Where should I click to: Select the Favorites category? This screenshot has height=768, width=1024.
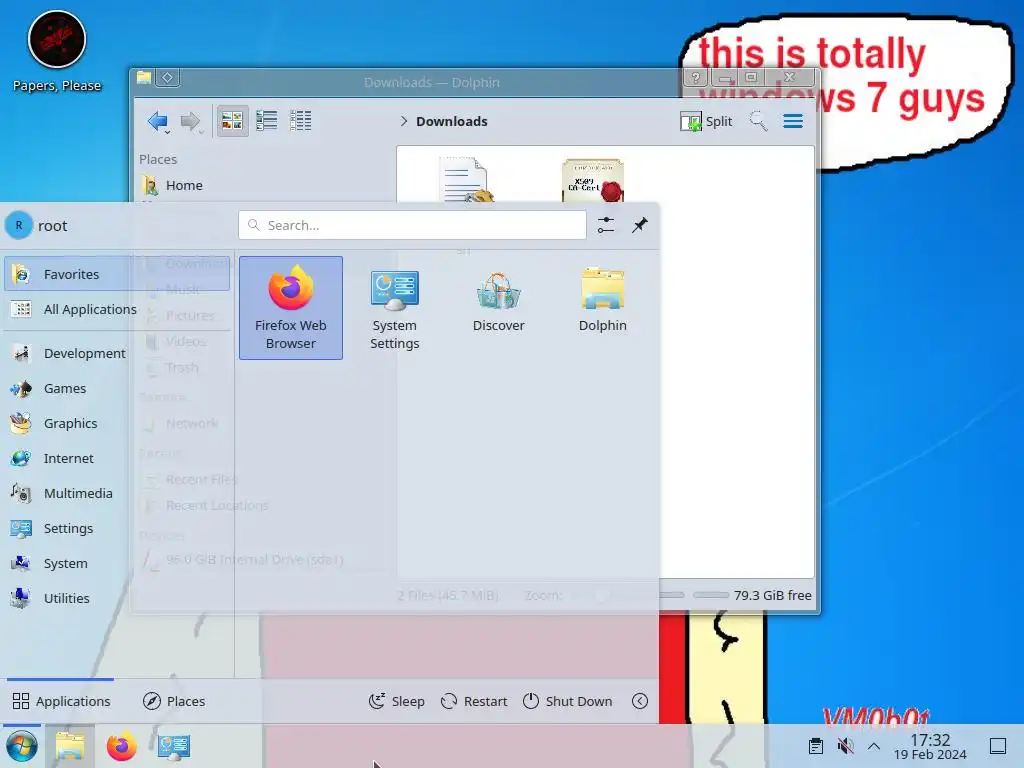117,274
